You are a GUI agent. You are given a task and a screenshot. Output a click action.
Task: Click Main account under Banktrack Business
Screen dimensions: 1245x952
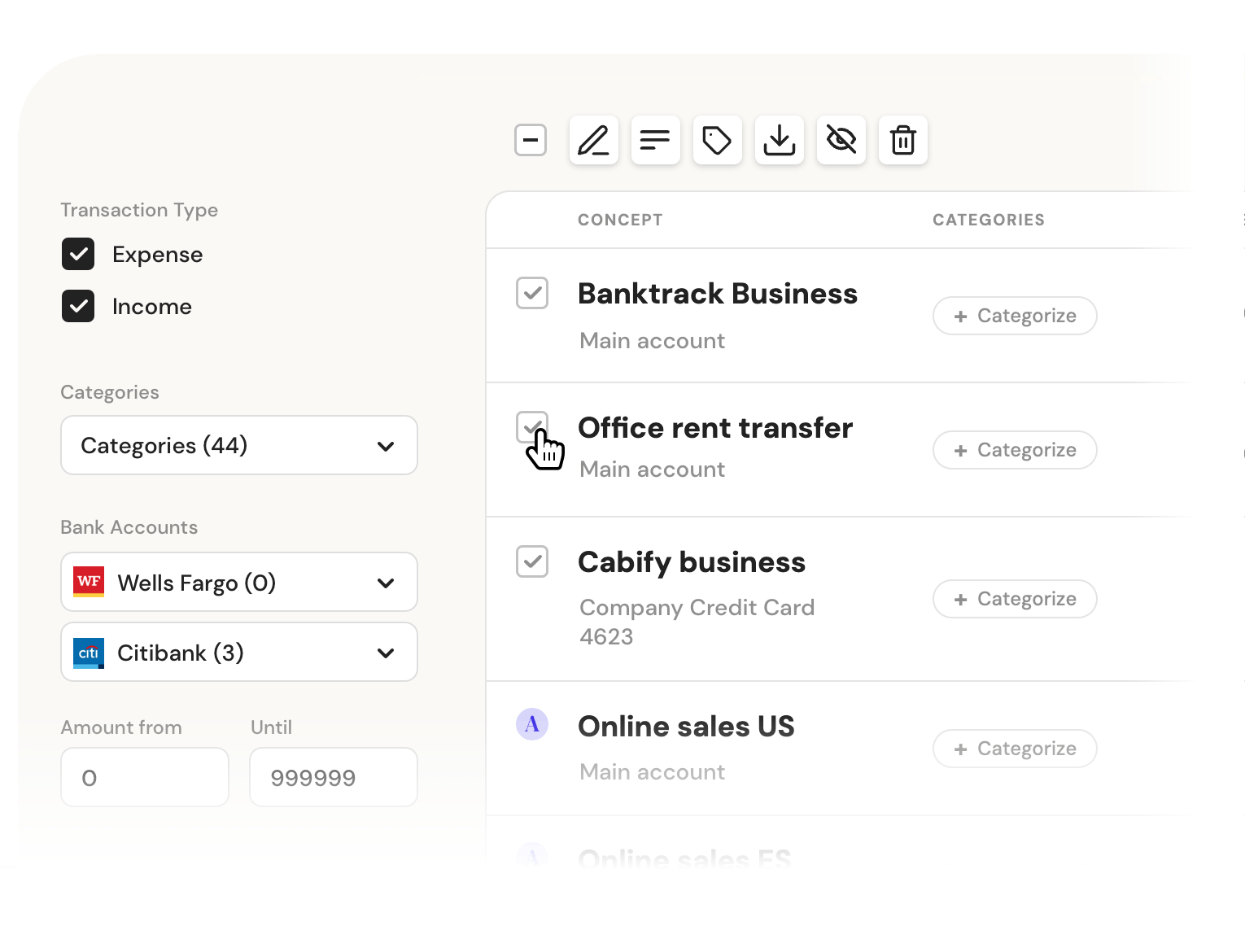[652, 341]
